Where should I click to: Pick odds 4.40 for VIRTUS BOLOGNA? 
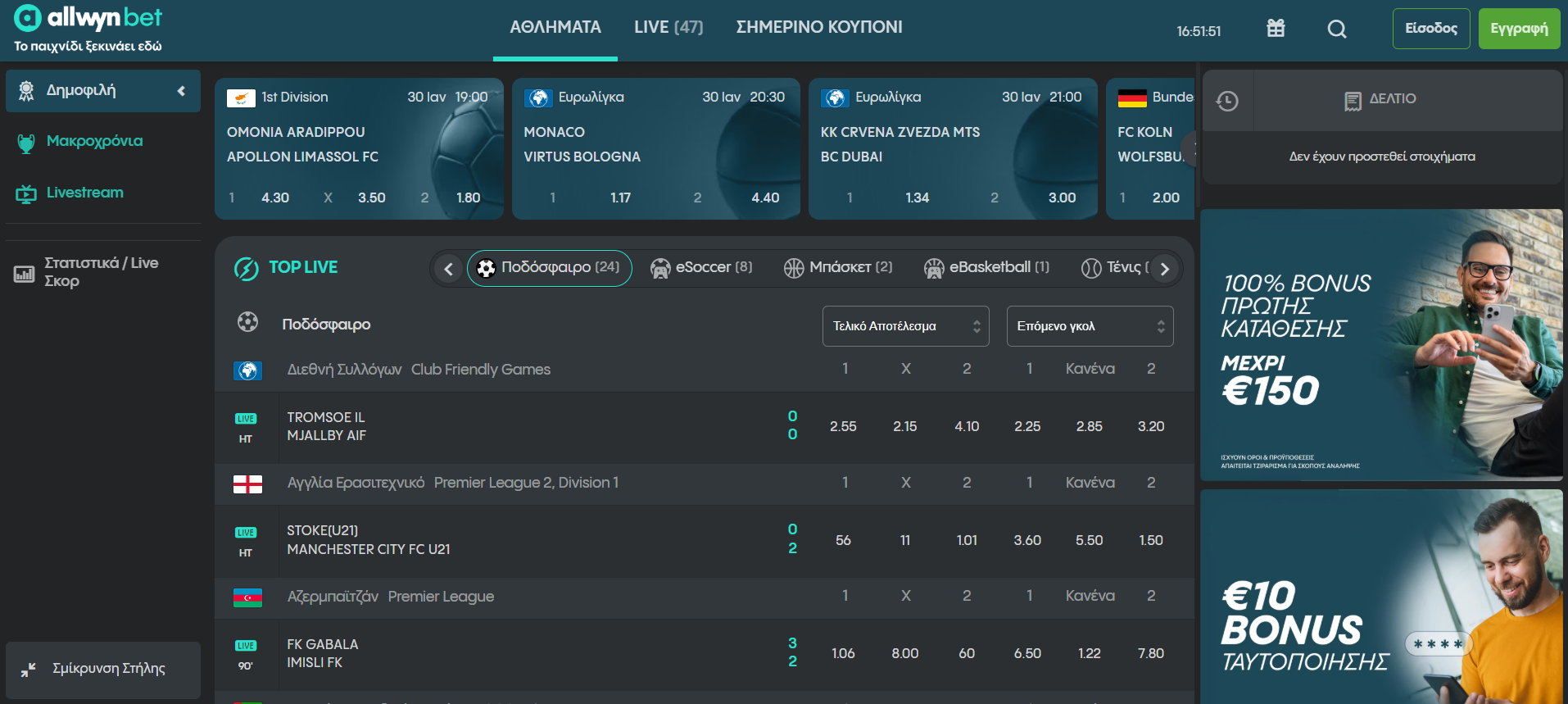pos(765,198)
